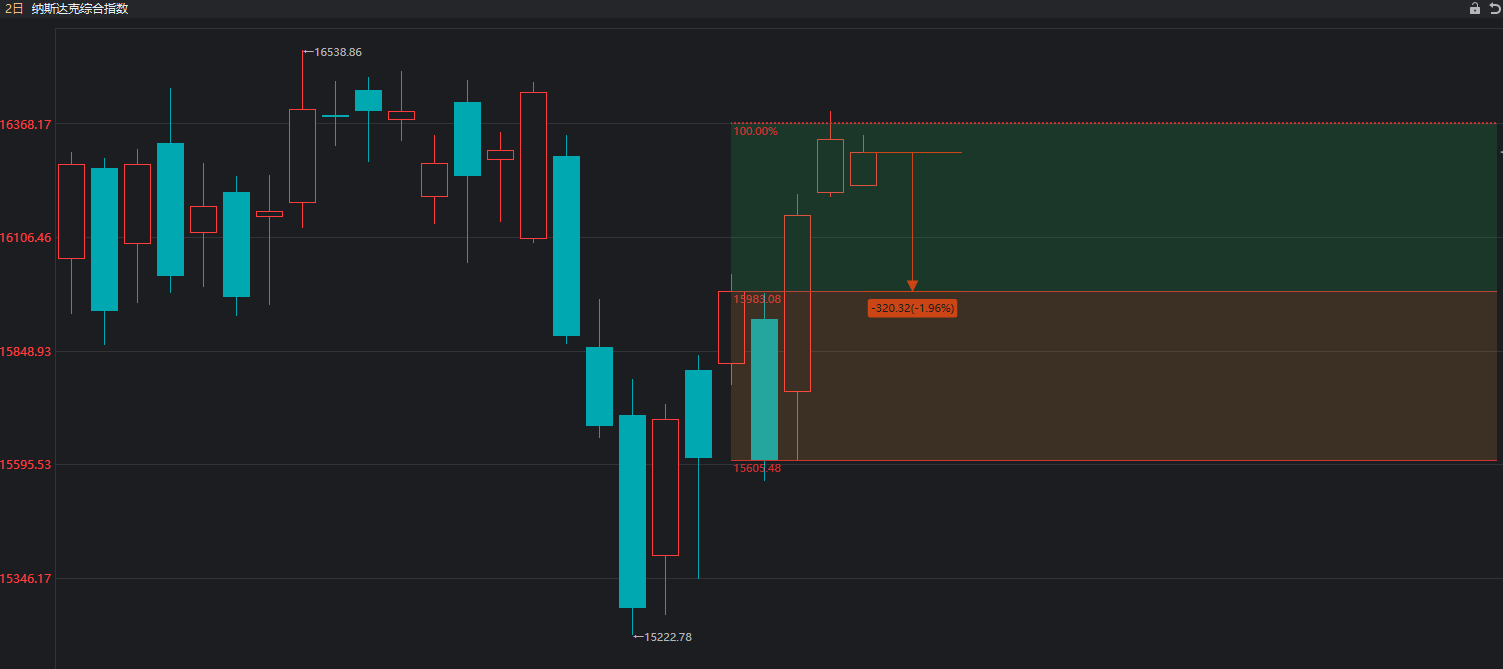Screen dimensions: 1503x669
Task: Click the 纳斯达克综合指数 title
Action: point(80,9)
